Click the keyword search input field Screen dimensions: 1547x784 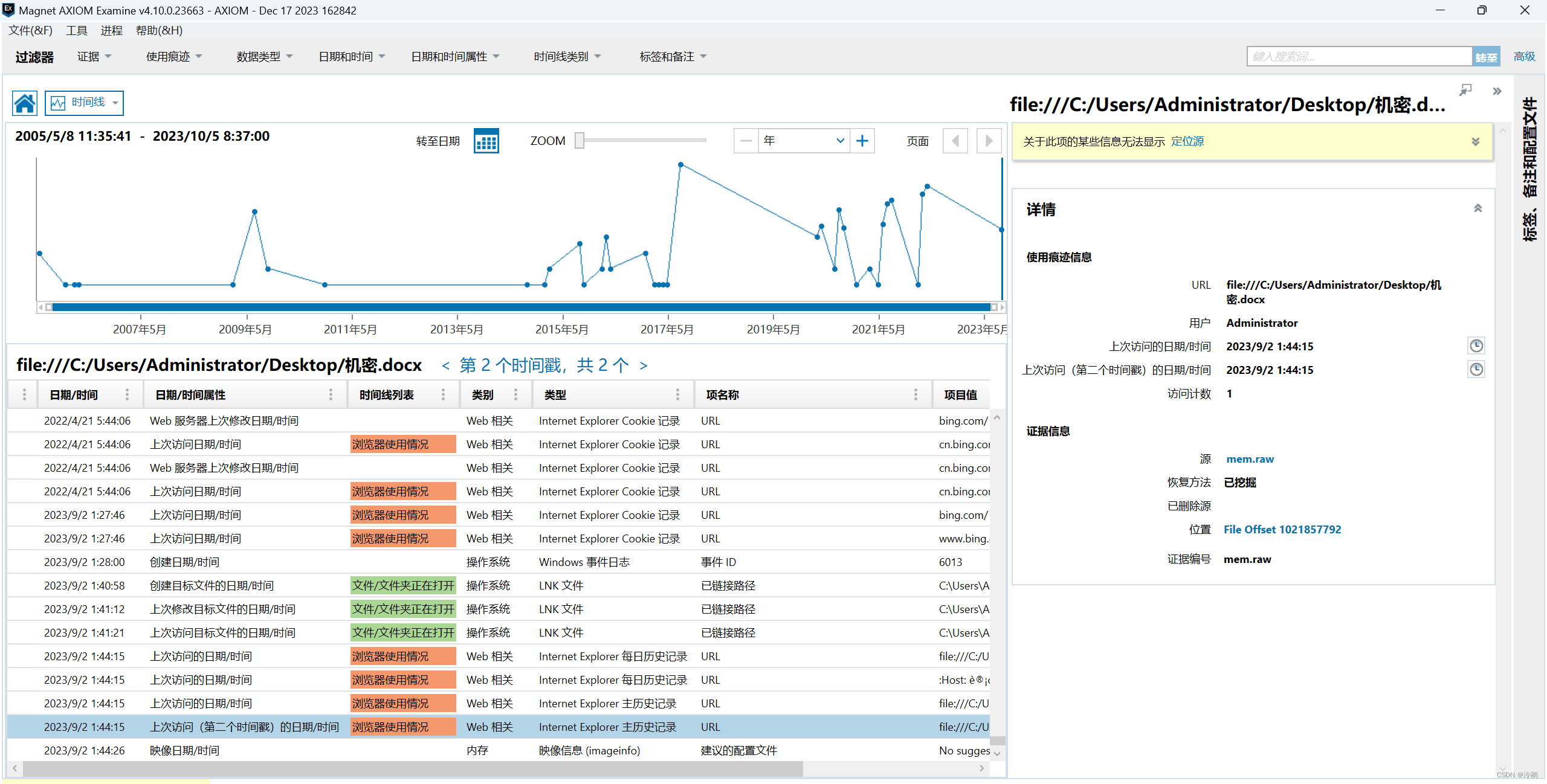1358,57
